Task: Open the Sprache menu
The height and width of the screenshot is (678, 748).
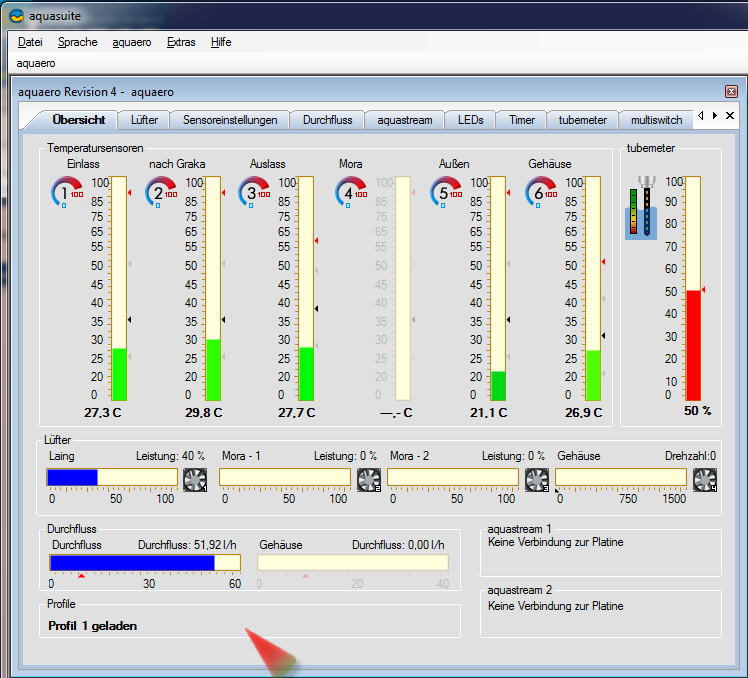Action: click(77, 42)
